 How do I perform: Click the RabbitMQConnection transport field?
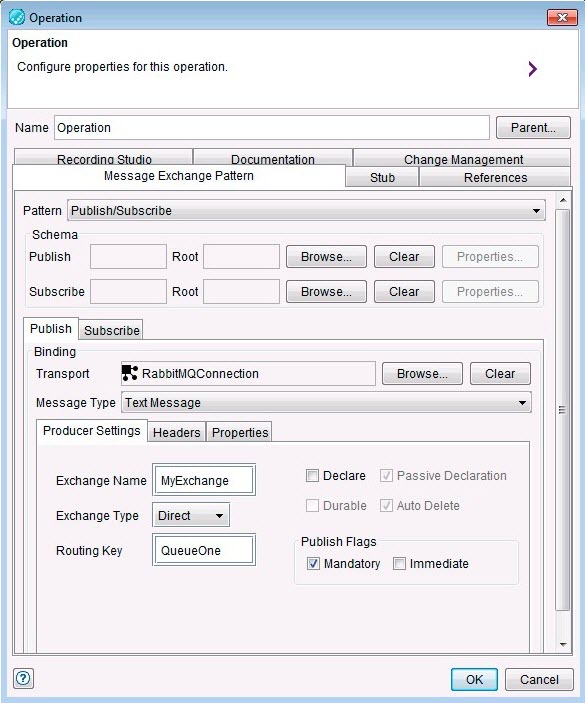248,373
